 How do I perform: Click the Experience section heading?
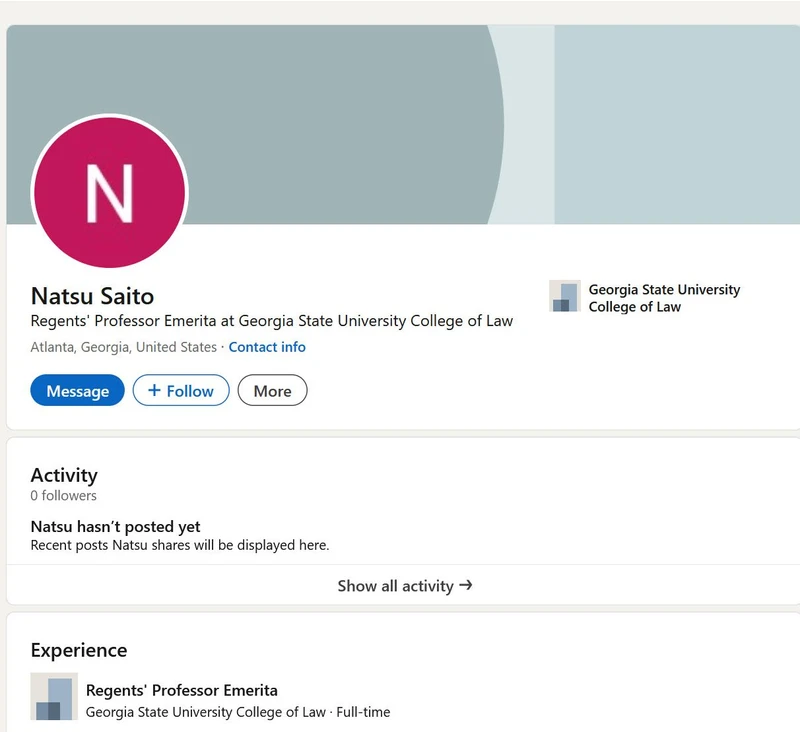[79, 650]
